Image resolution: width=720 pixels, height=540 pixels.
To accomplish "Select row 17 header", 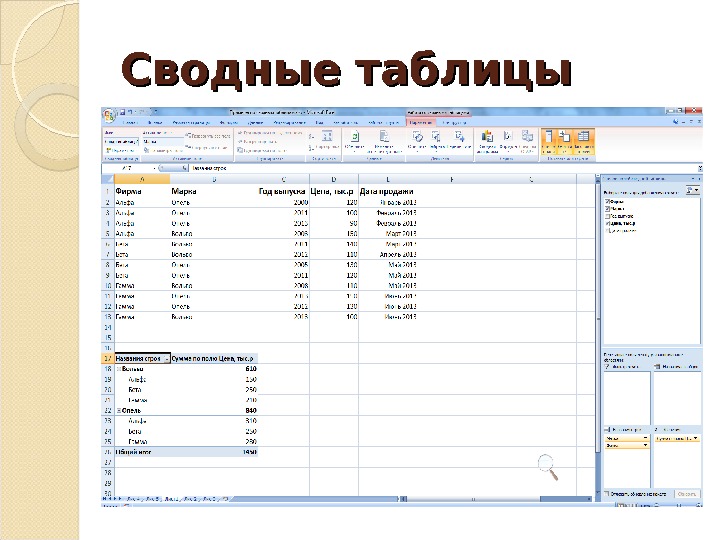I will tap(108, 359).
